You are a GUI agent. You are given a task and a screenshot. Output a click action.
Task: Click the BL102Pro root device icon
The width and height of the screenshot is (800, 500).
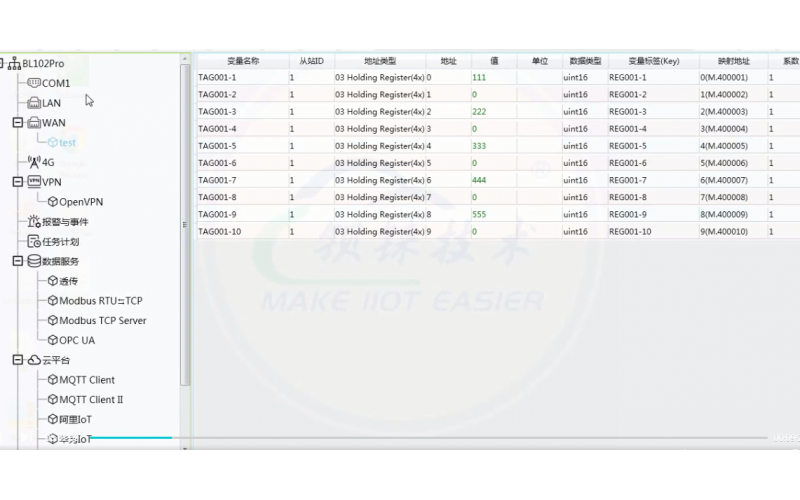[x=14, y=63]
